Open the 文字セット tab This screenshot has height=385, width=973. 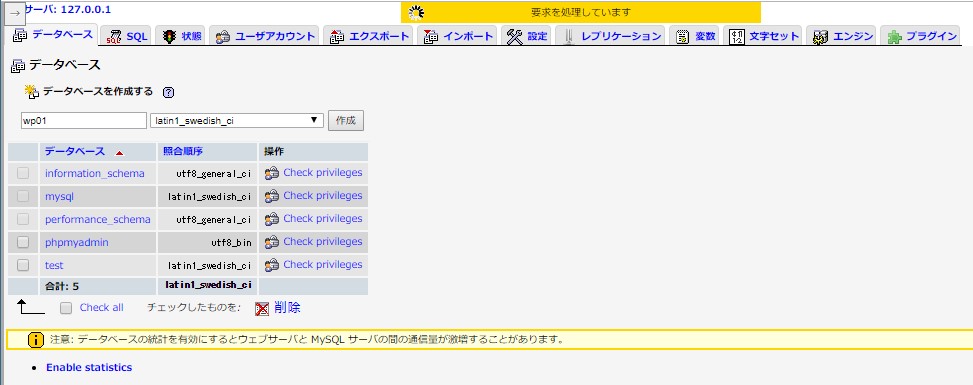pyautogui.click(x=763, y=37)
